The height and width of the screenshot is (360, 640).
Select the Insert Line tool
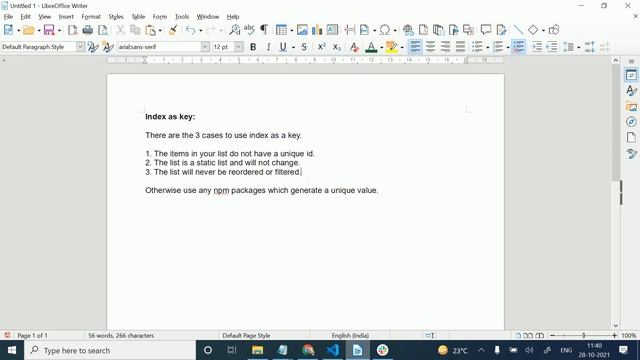[x=518, y=30]
